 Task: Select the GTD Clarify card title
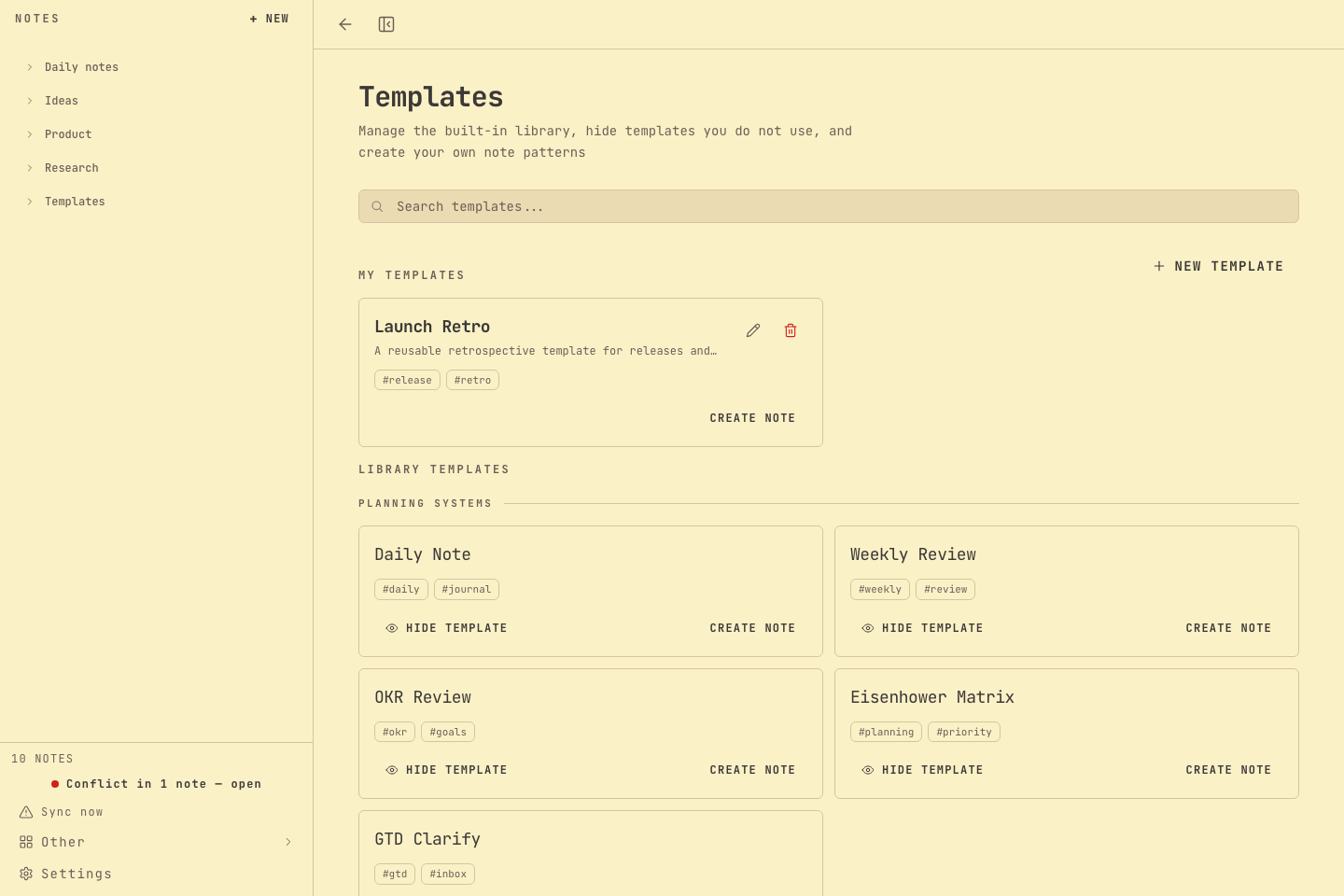[427, 839]
